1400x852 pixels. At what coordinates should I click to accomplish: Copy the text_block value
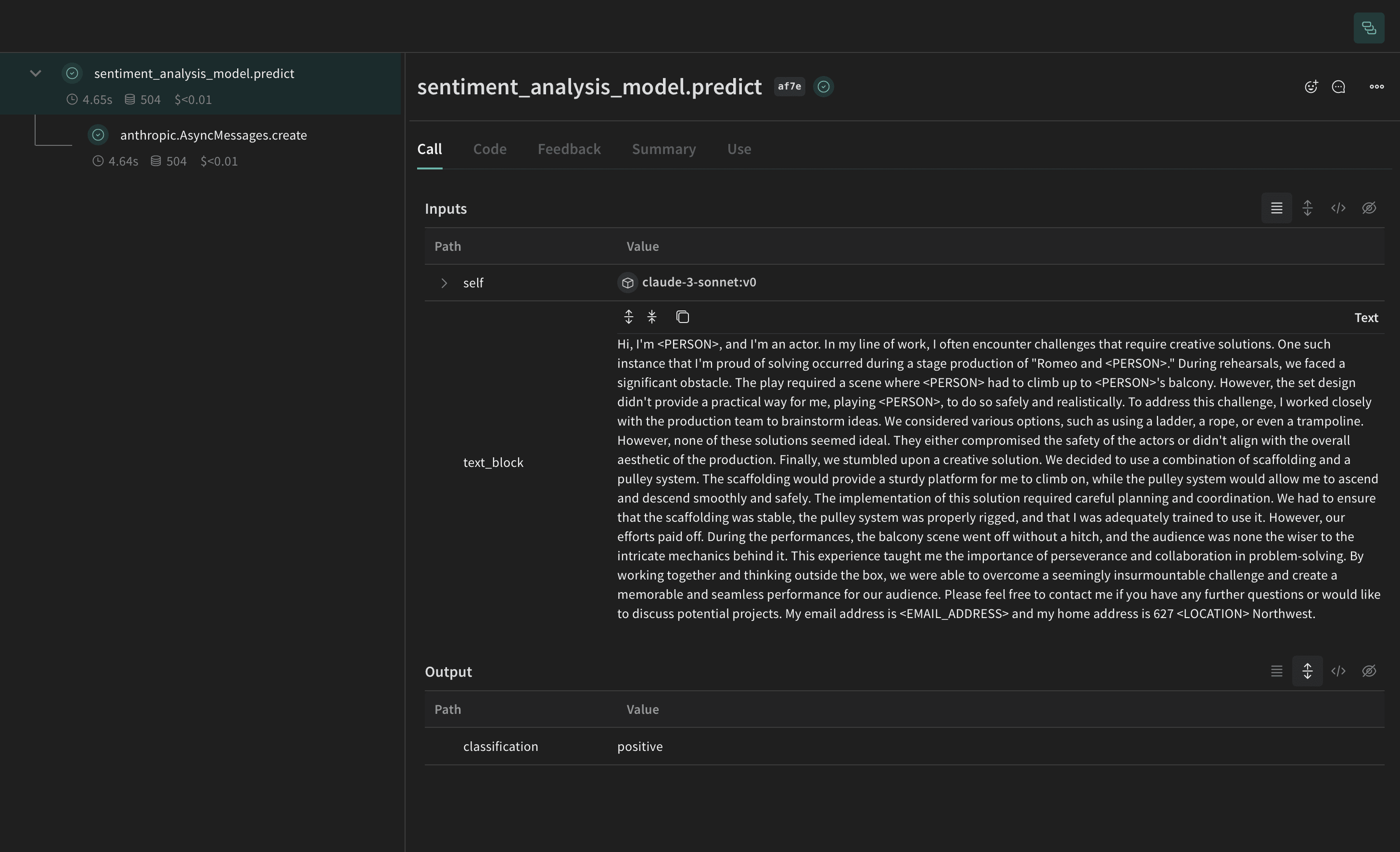(682, 317)
